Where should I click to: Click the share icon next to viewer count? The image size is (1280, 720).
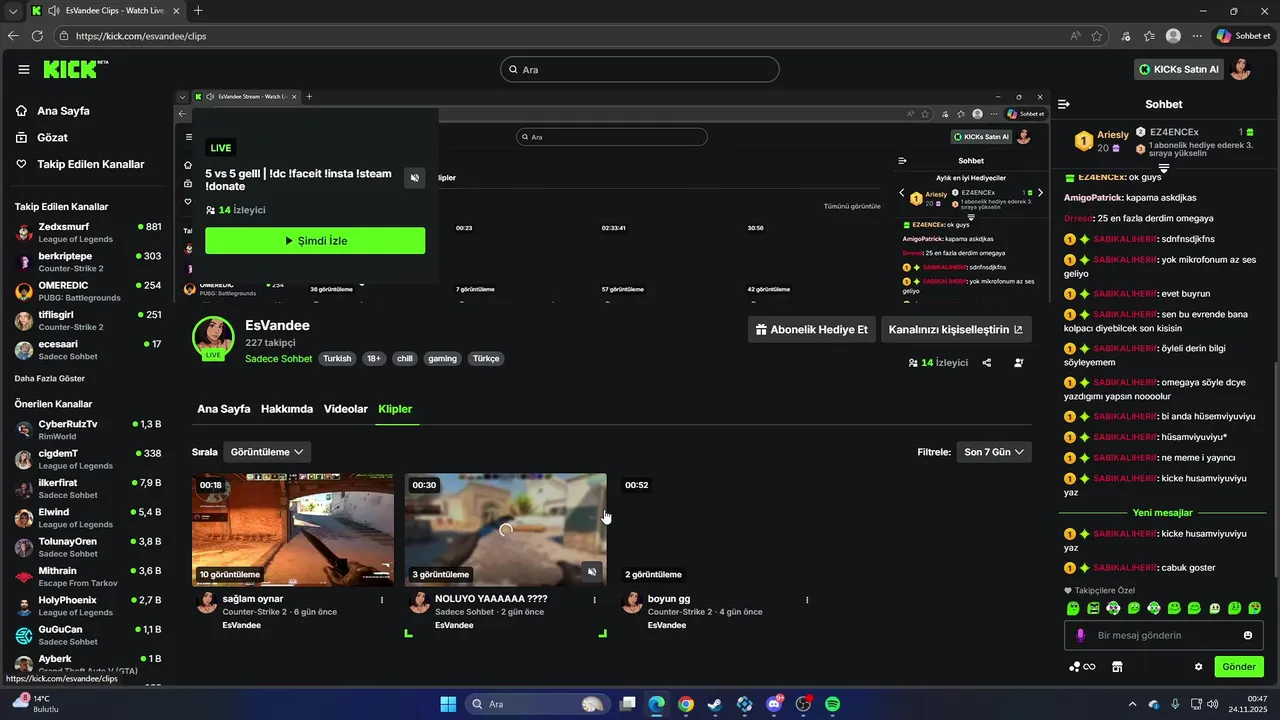[987, 363]
